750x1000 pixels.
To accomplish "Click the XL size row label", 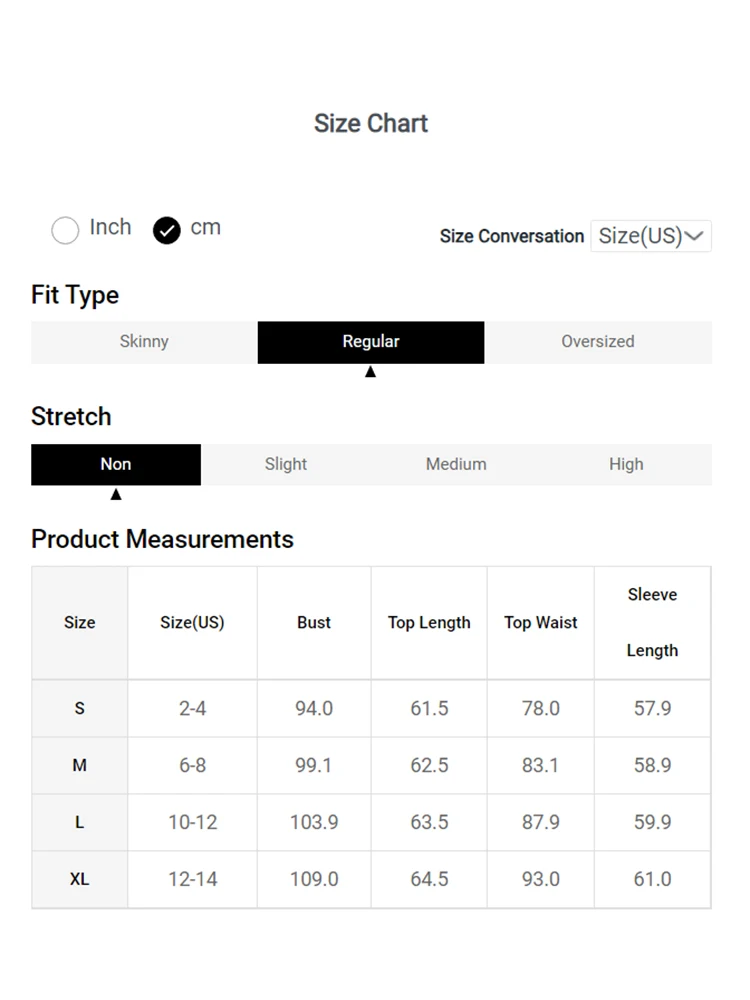I will (x=80, y=880).
